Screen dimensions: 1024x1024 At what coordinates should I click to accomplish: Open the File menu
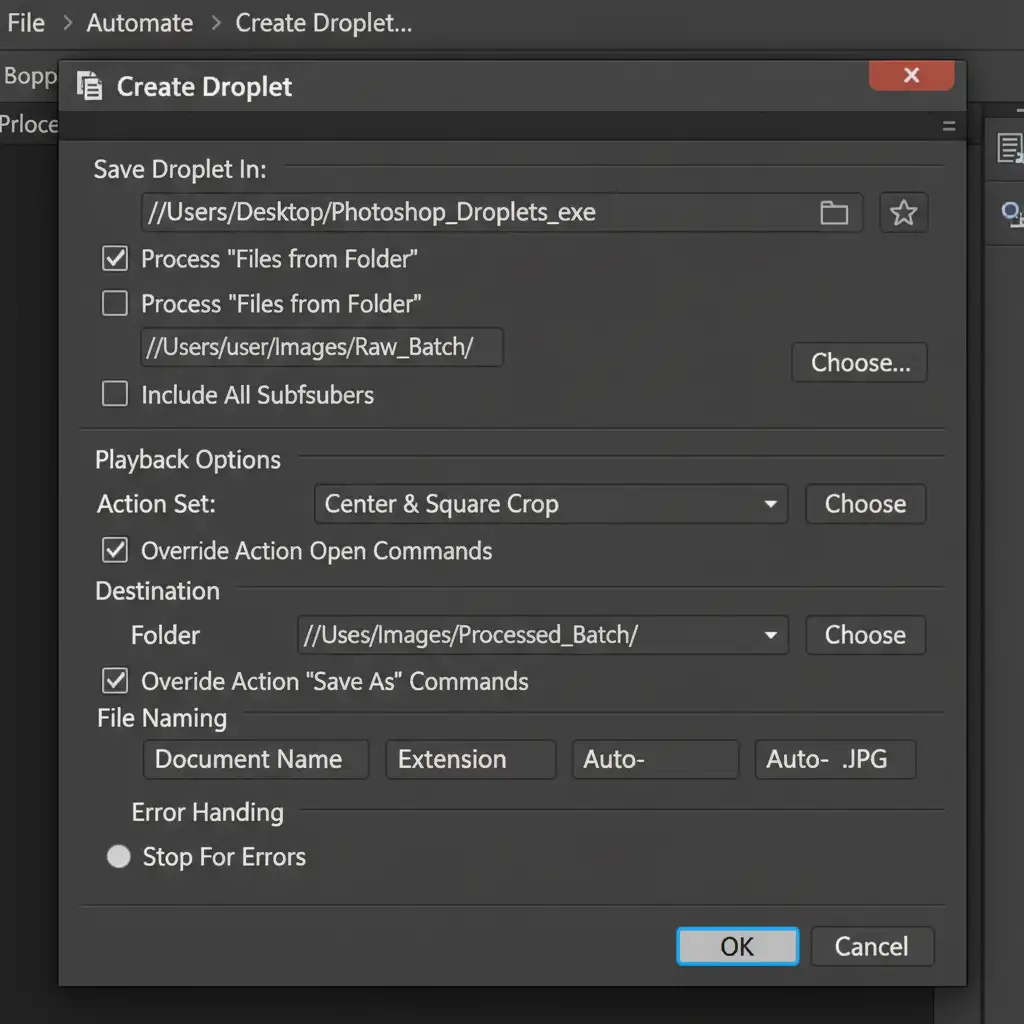[26, 23]
